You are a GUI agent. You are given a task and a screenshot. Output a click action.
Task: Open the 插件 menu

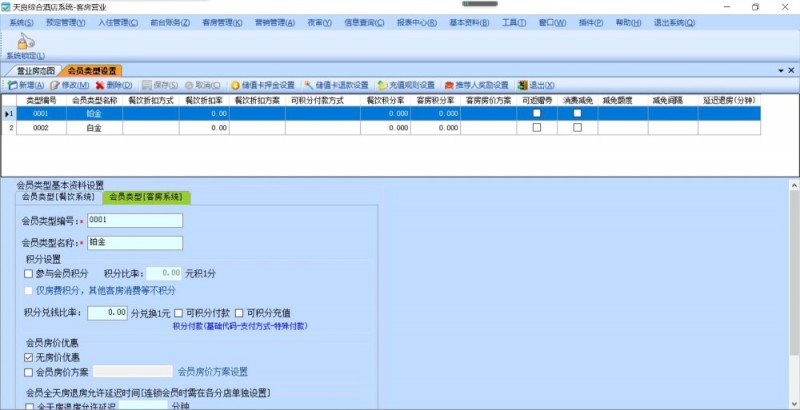[591, 22]
